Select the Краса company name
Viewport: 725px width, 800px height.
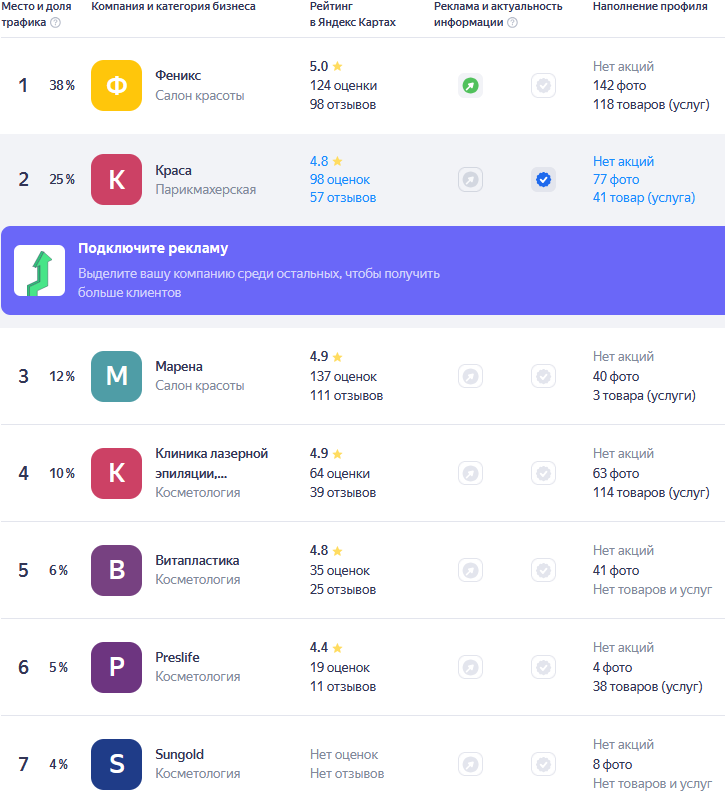tap(173, 170)
